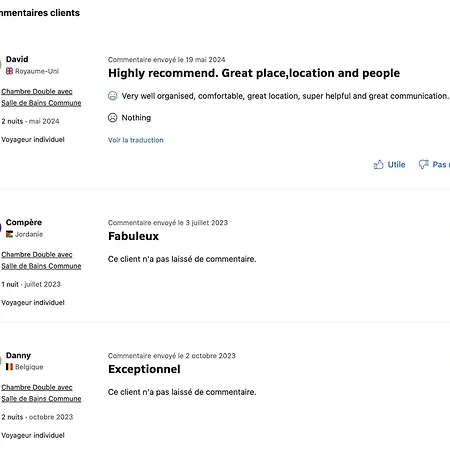Viewport: 450px width, 450px height.
Task: Click the Fabuleux review title
Action: pyautogui.click(x=134, y=236)
